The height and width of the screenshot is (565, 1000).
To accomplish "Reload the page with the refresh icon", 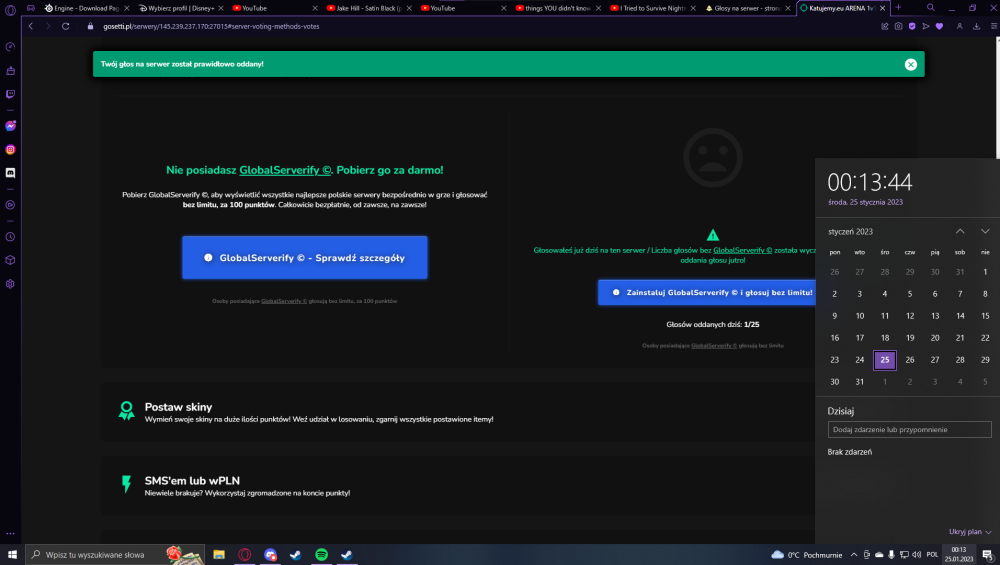I will (65, 26).
